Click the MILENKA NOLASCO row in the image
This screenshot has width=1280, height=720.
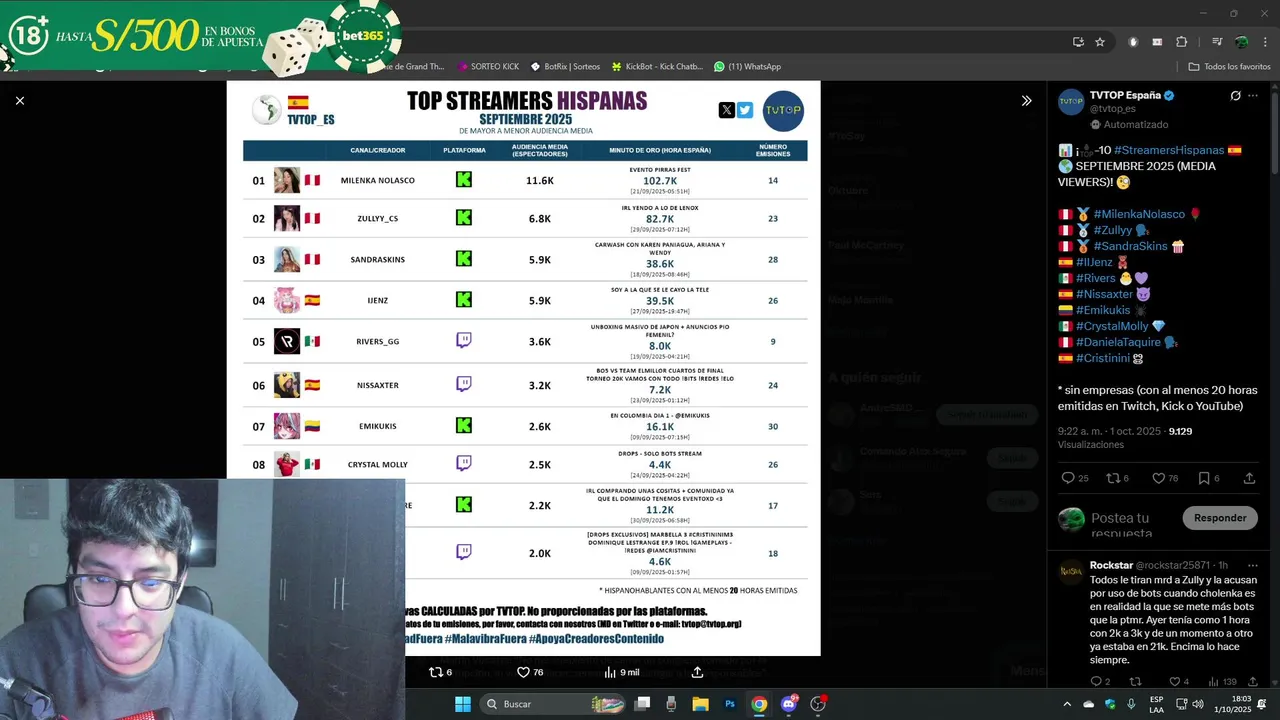pyautogui.click(x=525, y=180)
